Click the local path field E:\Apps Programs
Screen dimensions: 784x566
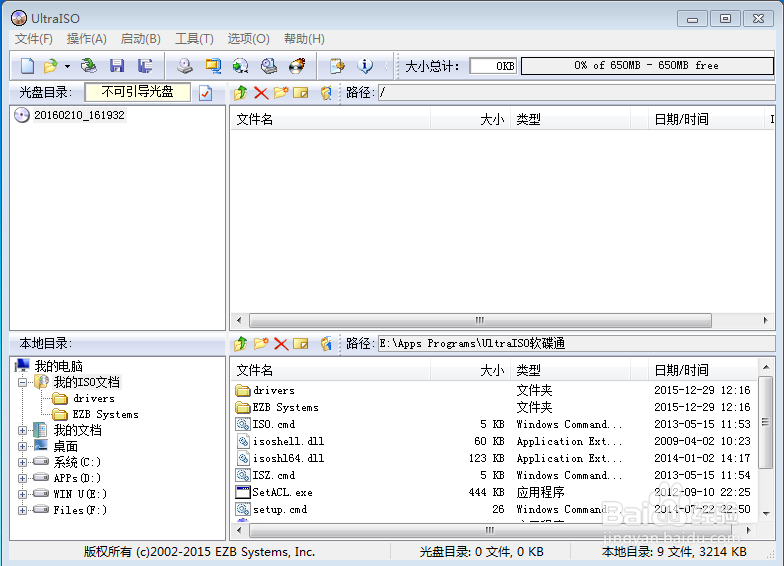point(576,344)
